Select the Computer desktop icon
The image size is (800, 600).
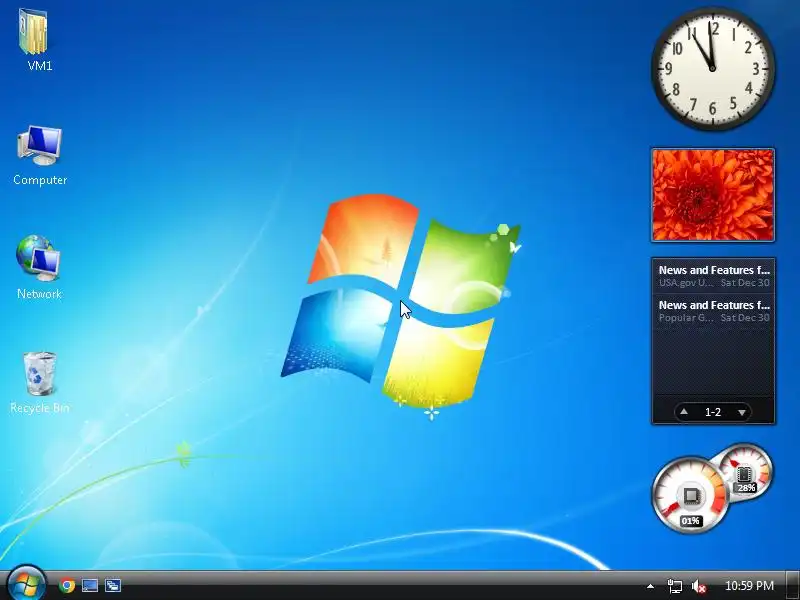click(x=40, y=155)
